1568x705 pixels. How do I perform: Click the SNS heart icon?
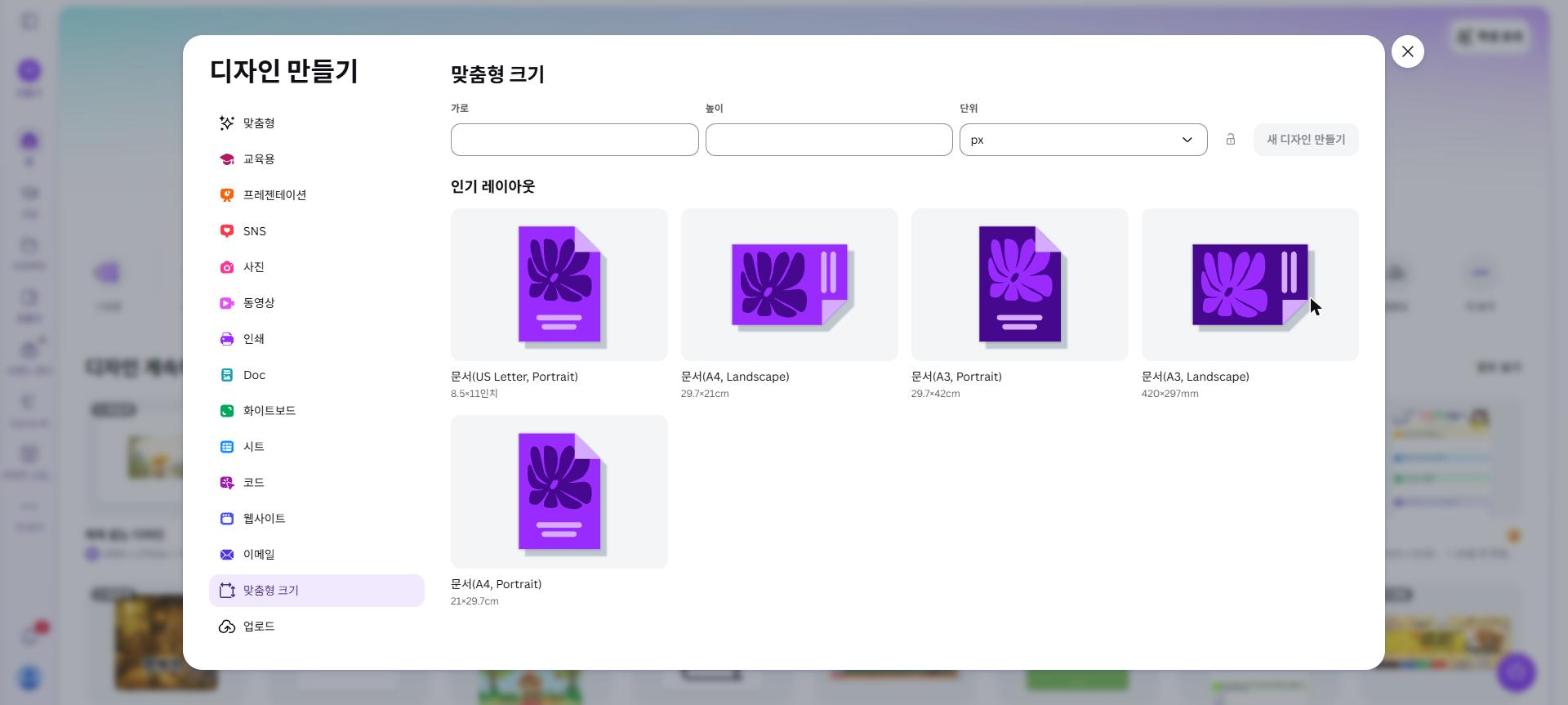227,231
